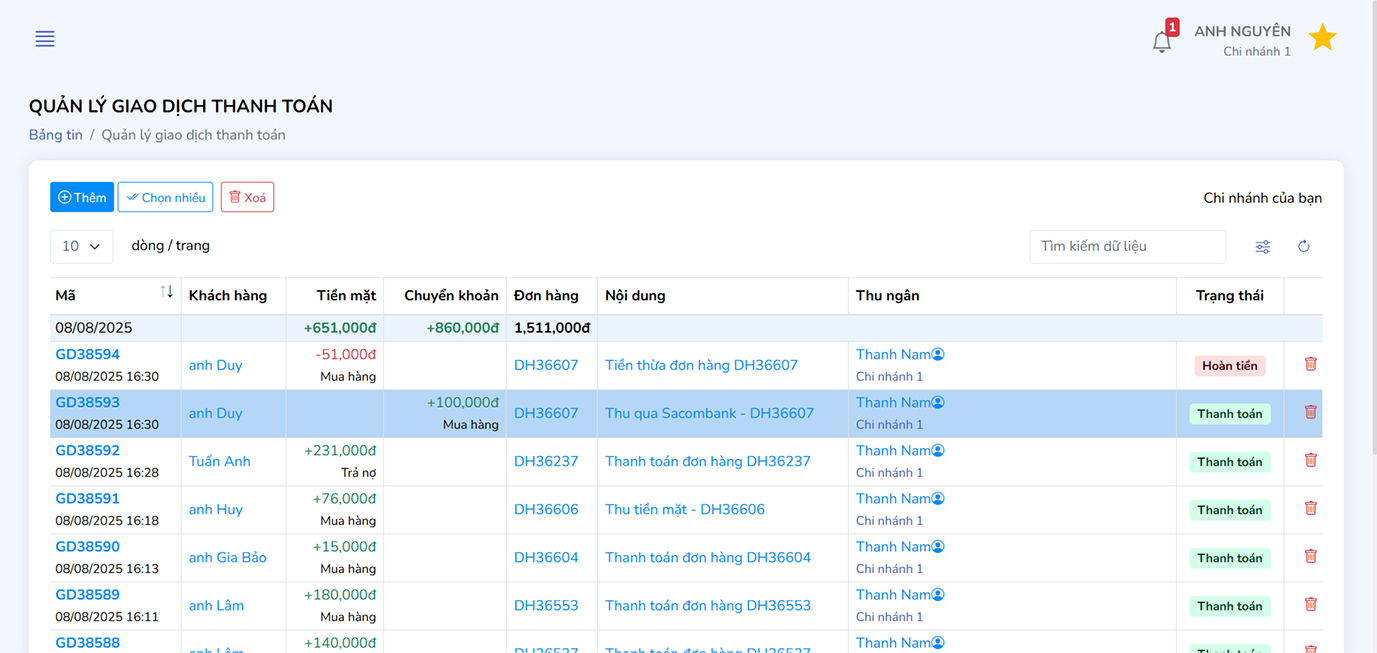Open the ANH NGUYÊN account menu
1377x653 pixels.
tap(1241, 40)
